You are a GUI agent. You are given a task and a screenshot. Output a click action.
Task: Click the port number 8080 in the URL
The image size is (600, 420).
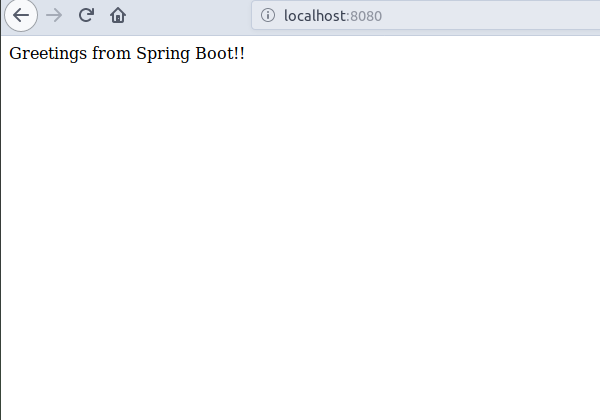pyautogui.click(x=366, y=15)
